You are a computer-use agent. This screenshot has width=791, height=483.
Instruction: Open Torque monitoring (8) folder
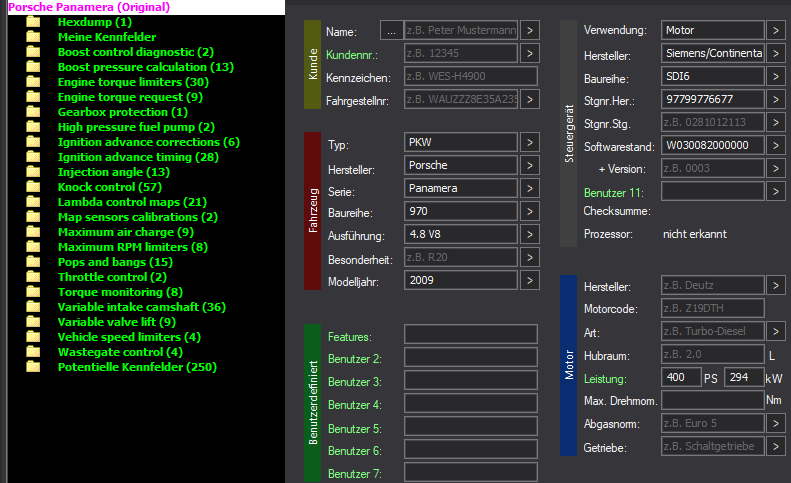tap(120, 292)
